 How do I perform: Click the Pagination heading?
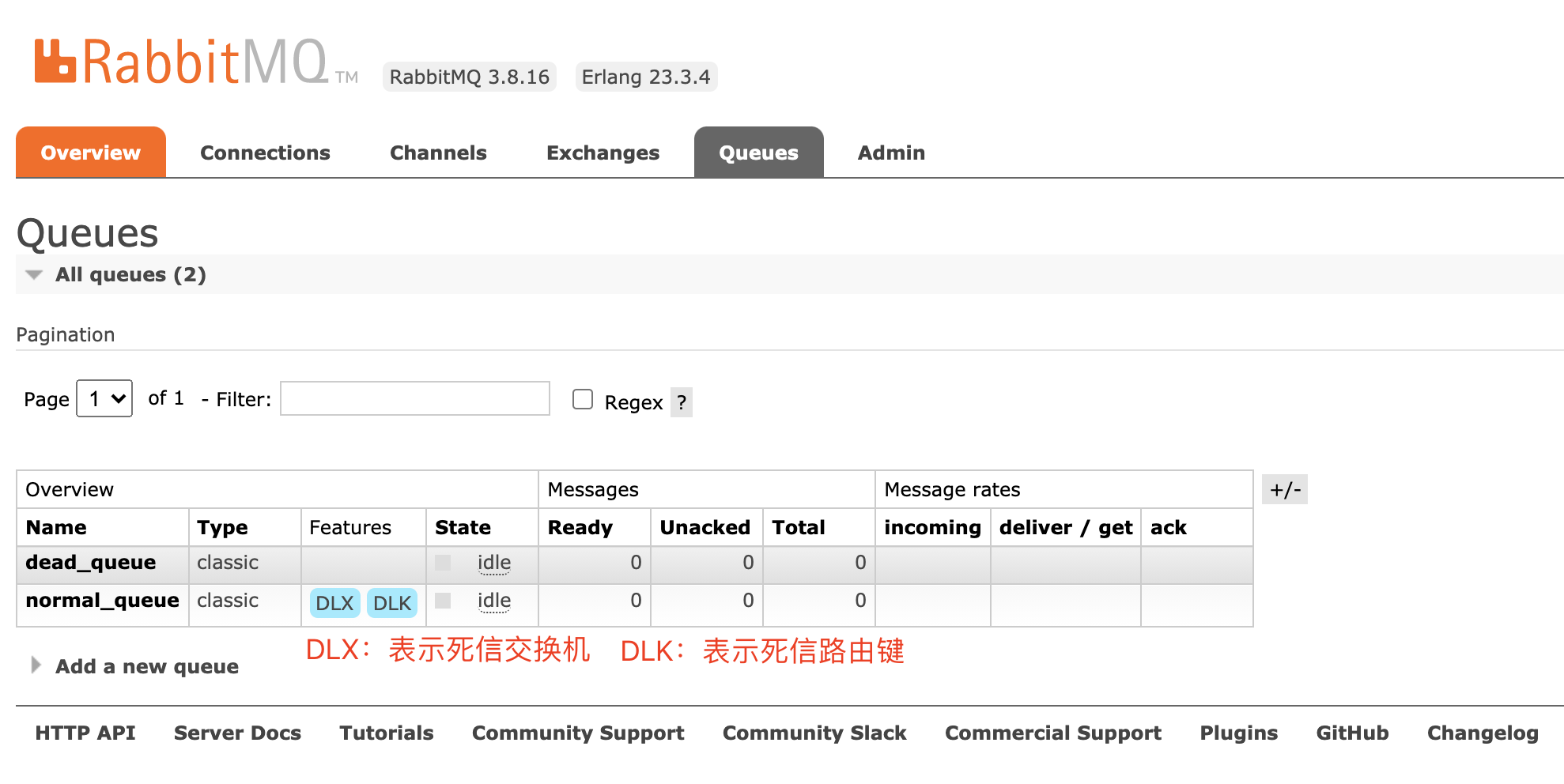66,334
